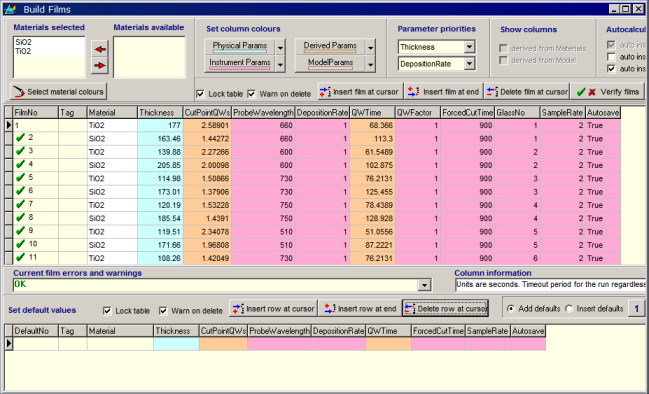Screen dimensions: 649x394
Task: Click GlassNo column header
Action: pos(517,113)
